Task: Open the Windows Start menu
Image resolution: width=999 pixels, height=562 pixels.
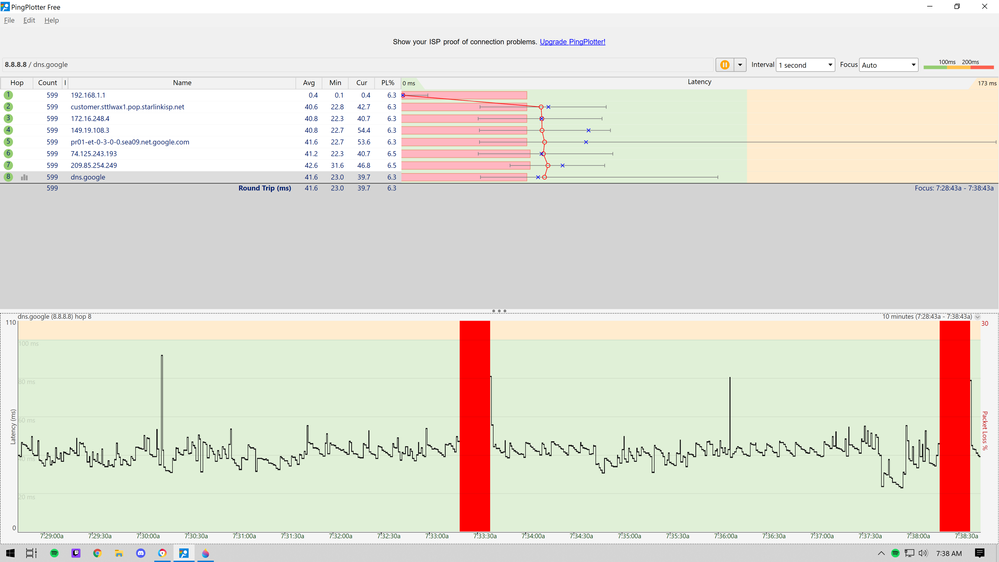Action: pyautogui.click(x=11, y=553)
